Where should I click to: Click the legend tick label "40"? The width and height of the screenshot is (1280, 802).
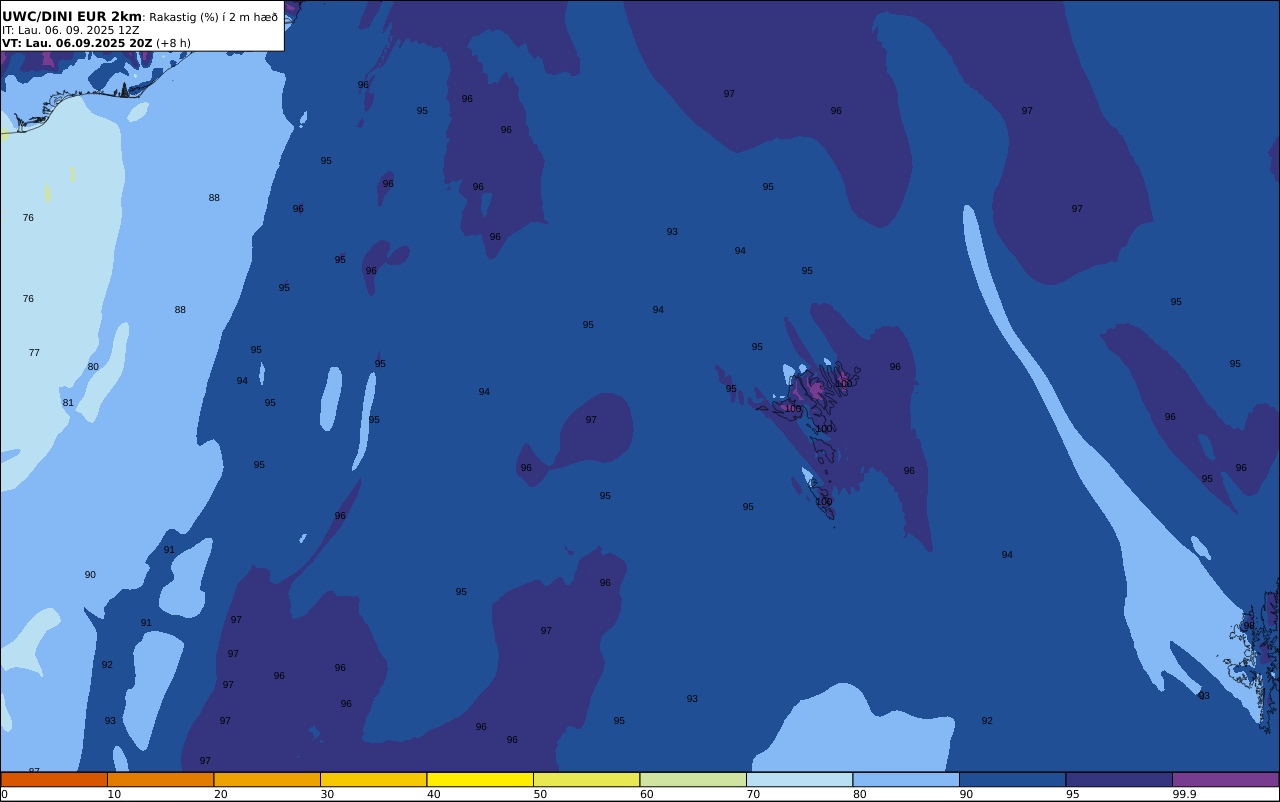coord(433,794)
